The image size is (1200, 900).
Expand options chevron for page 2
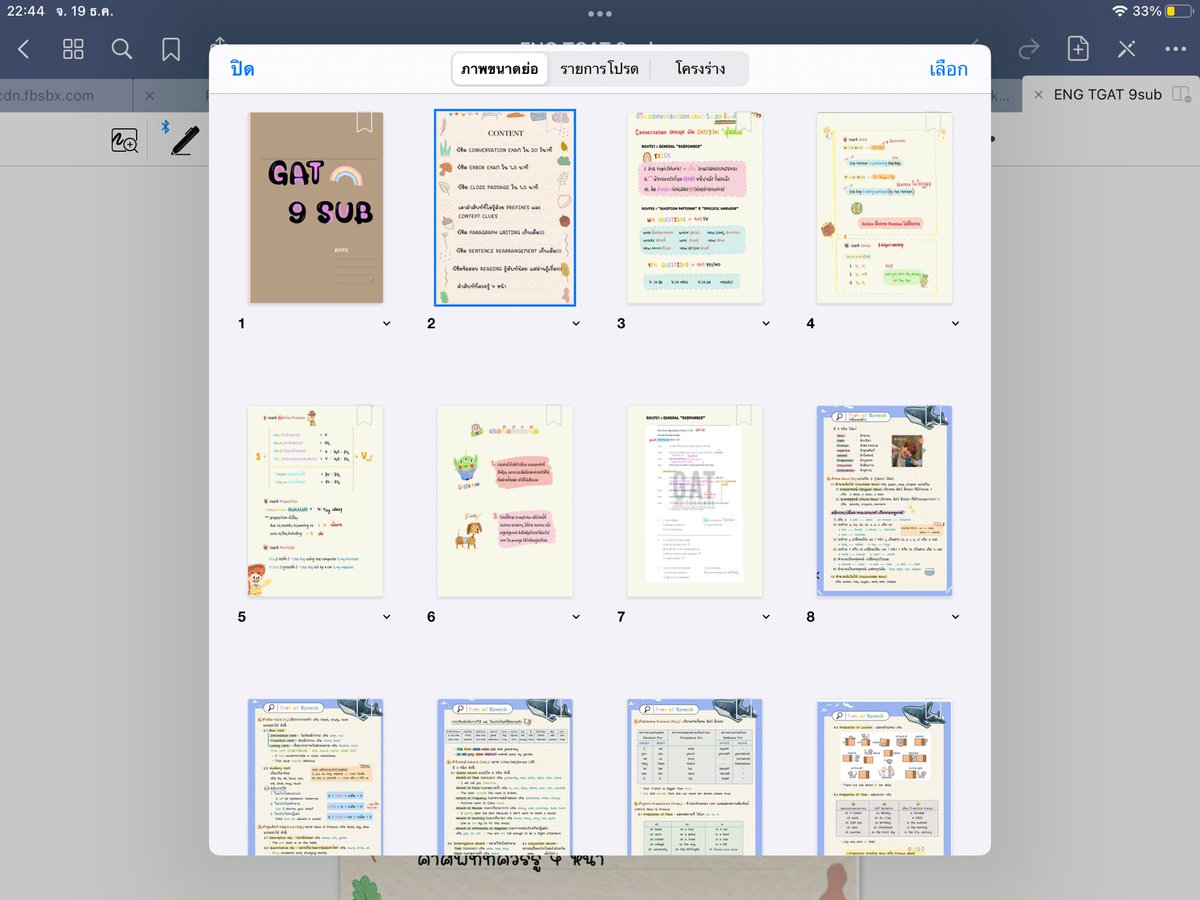(x=576, y=324)
